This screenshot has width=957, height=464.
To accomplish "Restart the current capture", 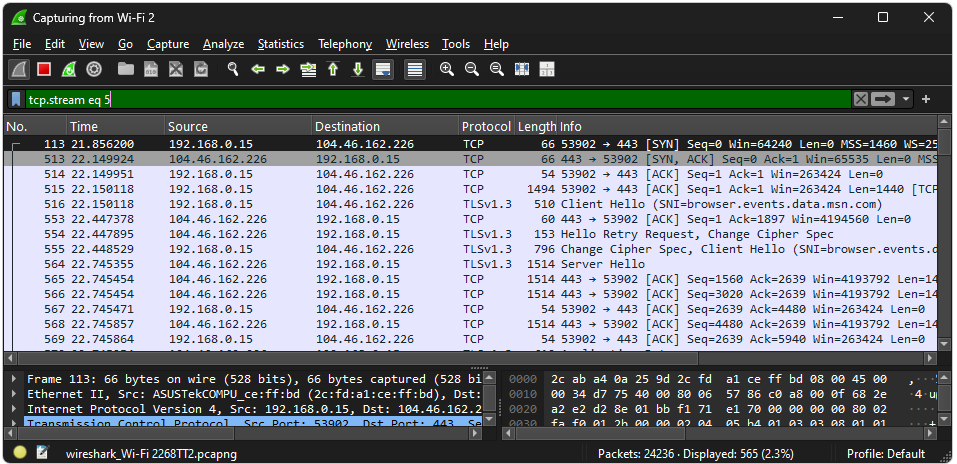I will pos(69,69).
